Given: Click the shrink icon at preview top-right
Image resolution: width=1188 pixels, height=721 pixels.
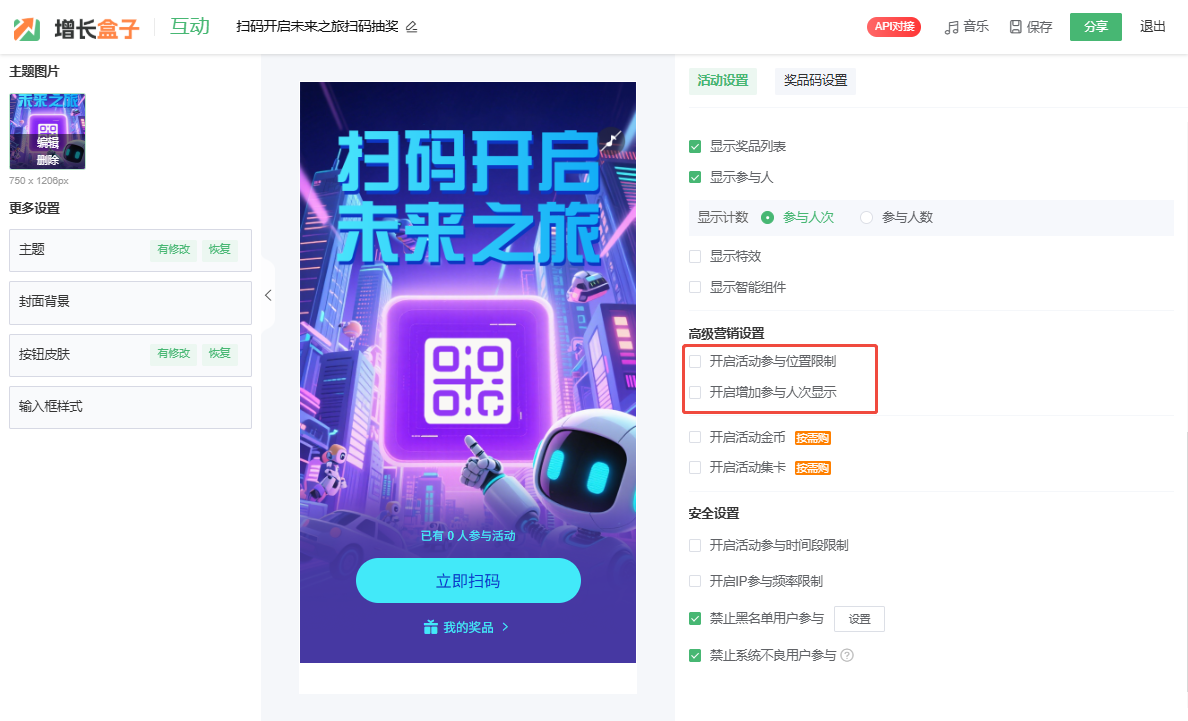Looking at the screenshot, I should pyautogui.click(x=612, y=139).
